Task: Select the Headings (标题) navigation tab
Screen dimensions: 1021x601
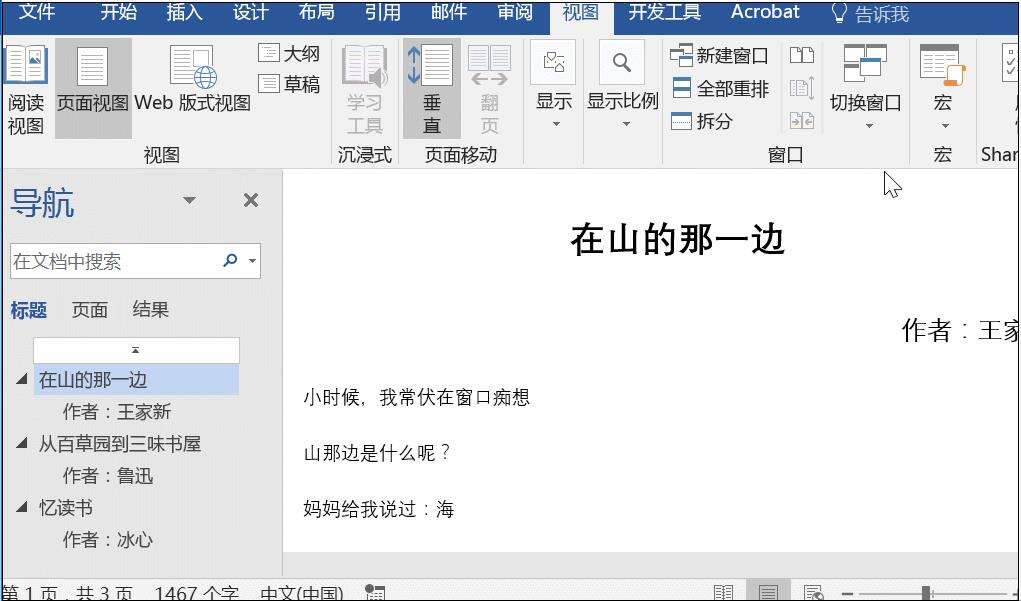Action: pos(29,310)
